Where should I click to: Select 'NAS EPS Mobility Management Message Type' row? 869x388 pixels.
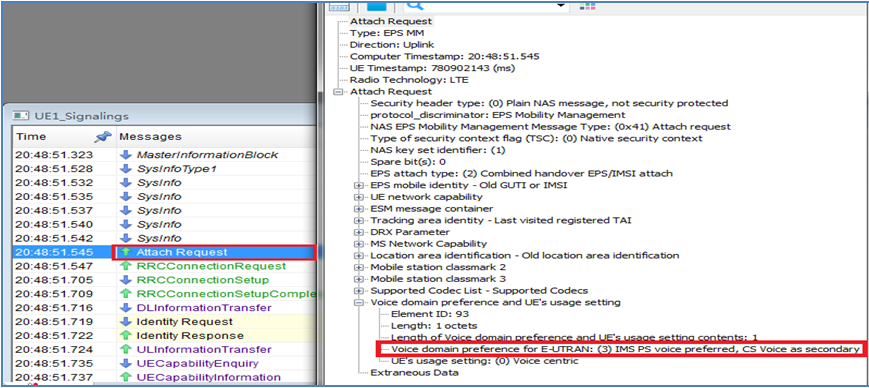[x=550, y=126]
